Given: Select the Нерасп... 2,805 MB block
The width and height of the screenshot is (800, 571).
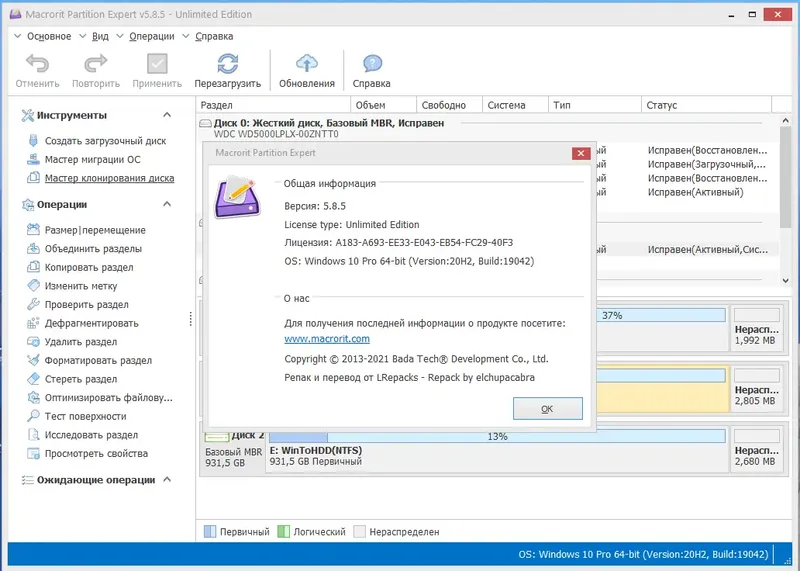Looking at the screenshot, I should pyautogui.click(x=757, y=389).
